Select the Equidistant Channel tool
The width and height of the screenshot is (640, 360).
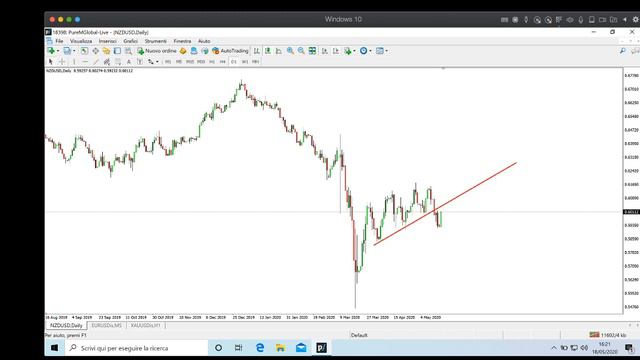tap(107, 62)
